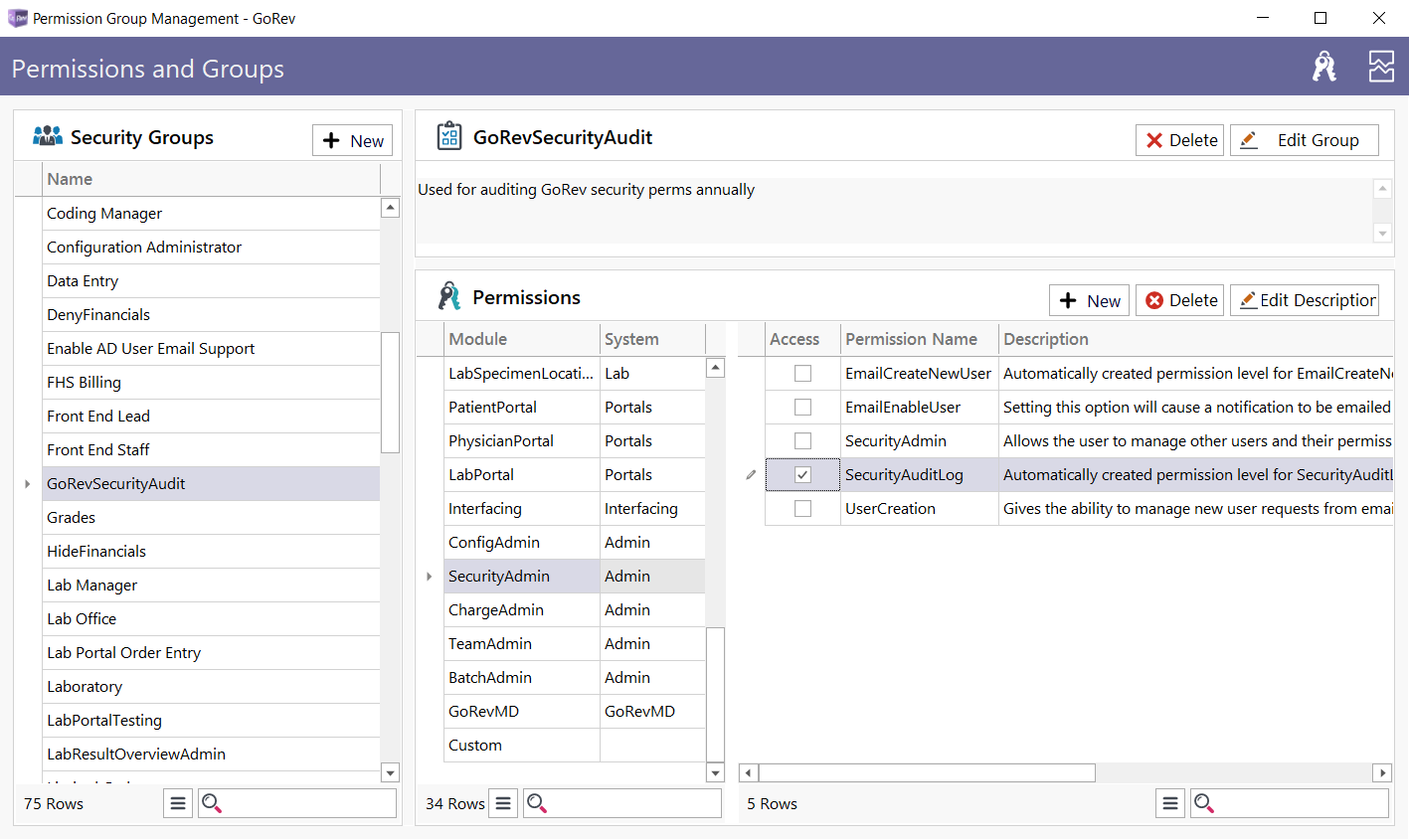Sort security groups by Name column header

point(212,179)
